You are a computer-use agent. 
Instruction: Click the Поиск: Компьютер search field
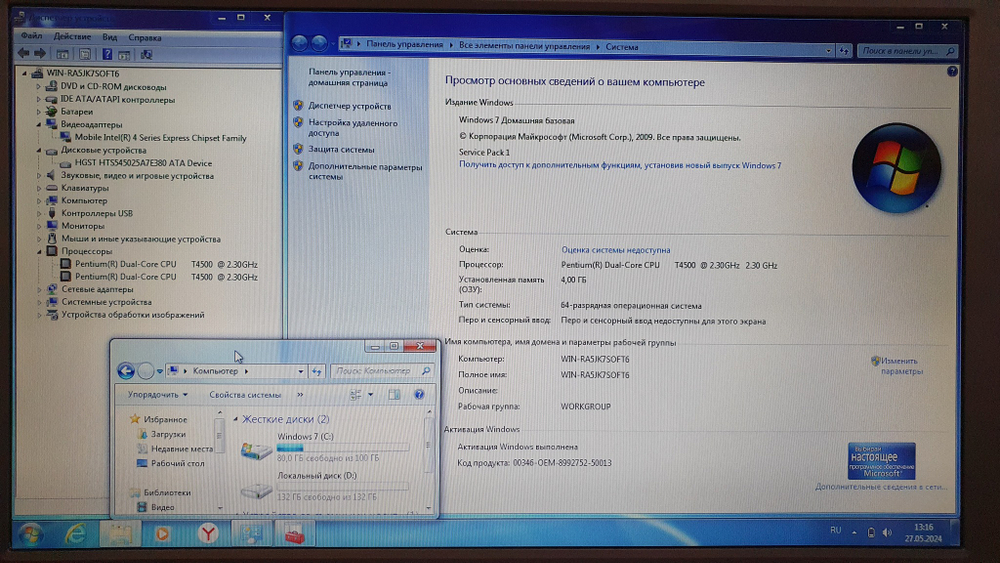pyautogui.click(x=381, y=371)
